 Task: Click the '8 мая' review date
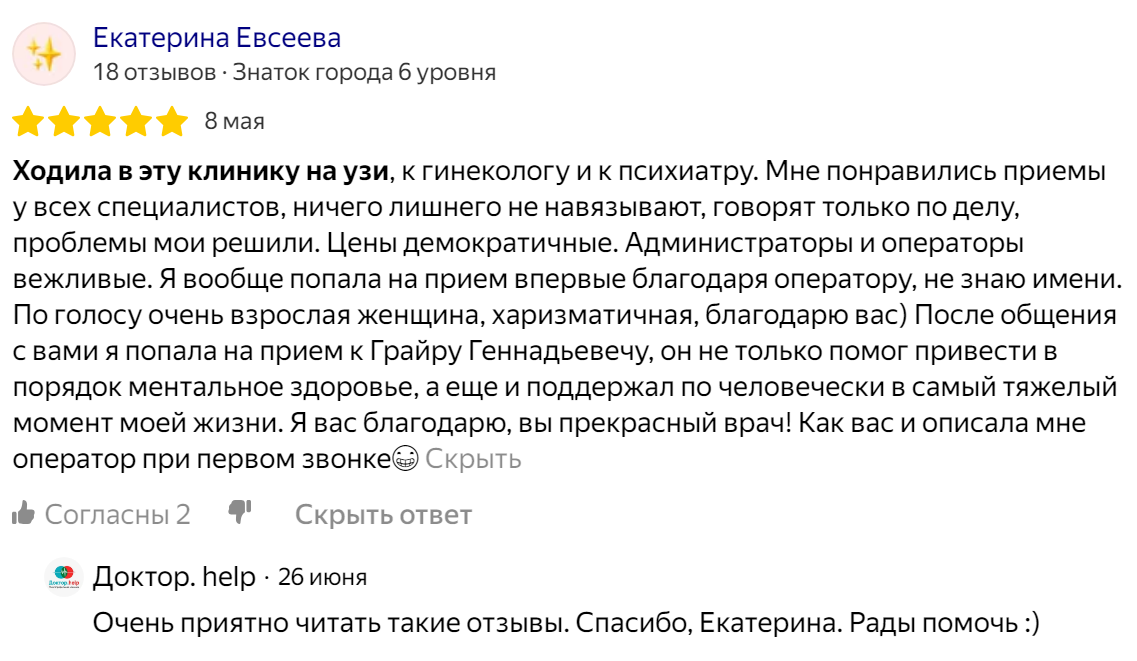(x=234, y=122)
